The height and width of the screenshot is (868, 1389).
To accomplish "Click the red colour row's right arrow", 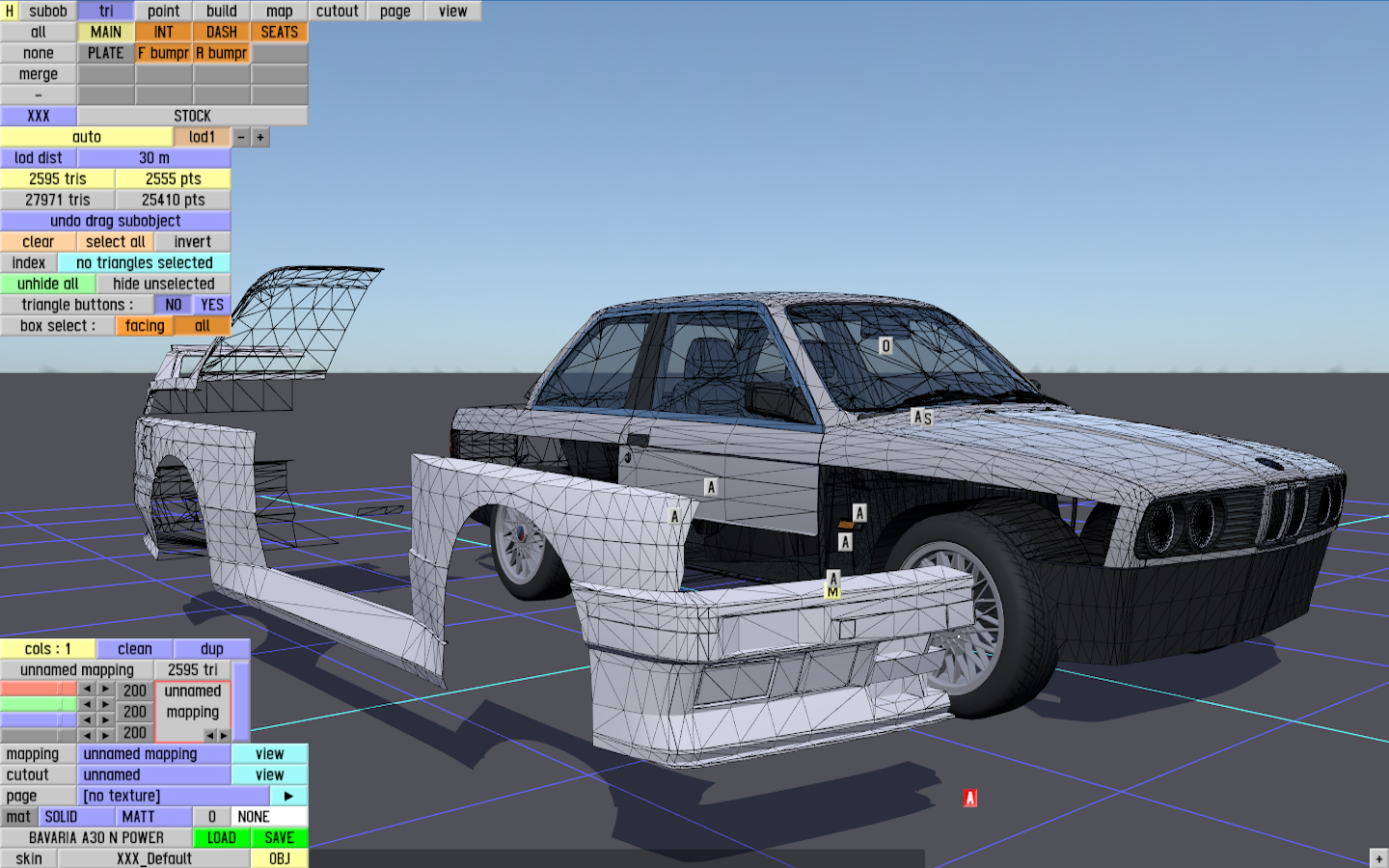I will click(x=106, y=689).
